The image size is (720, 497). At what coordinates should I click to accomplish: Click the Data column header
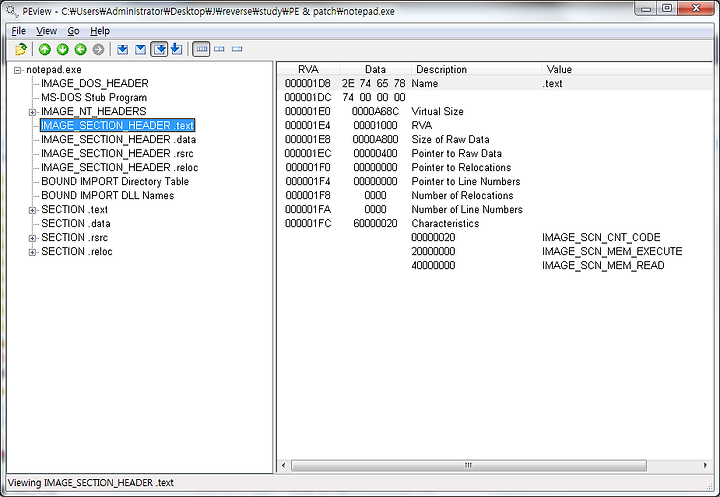[375, 69]
